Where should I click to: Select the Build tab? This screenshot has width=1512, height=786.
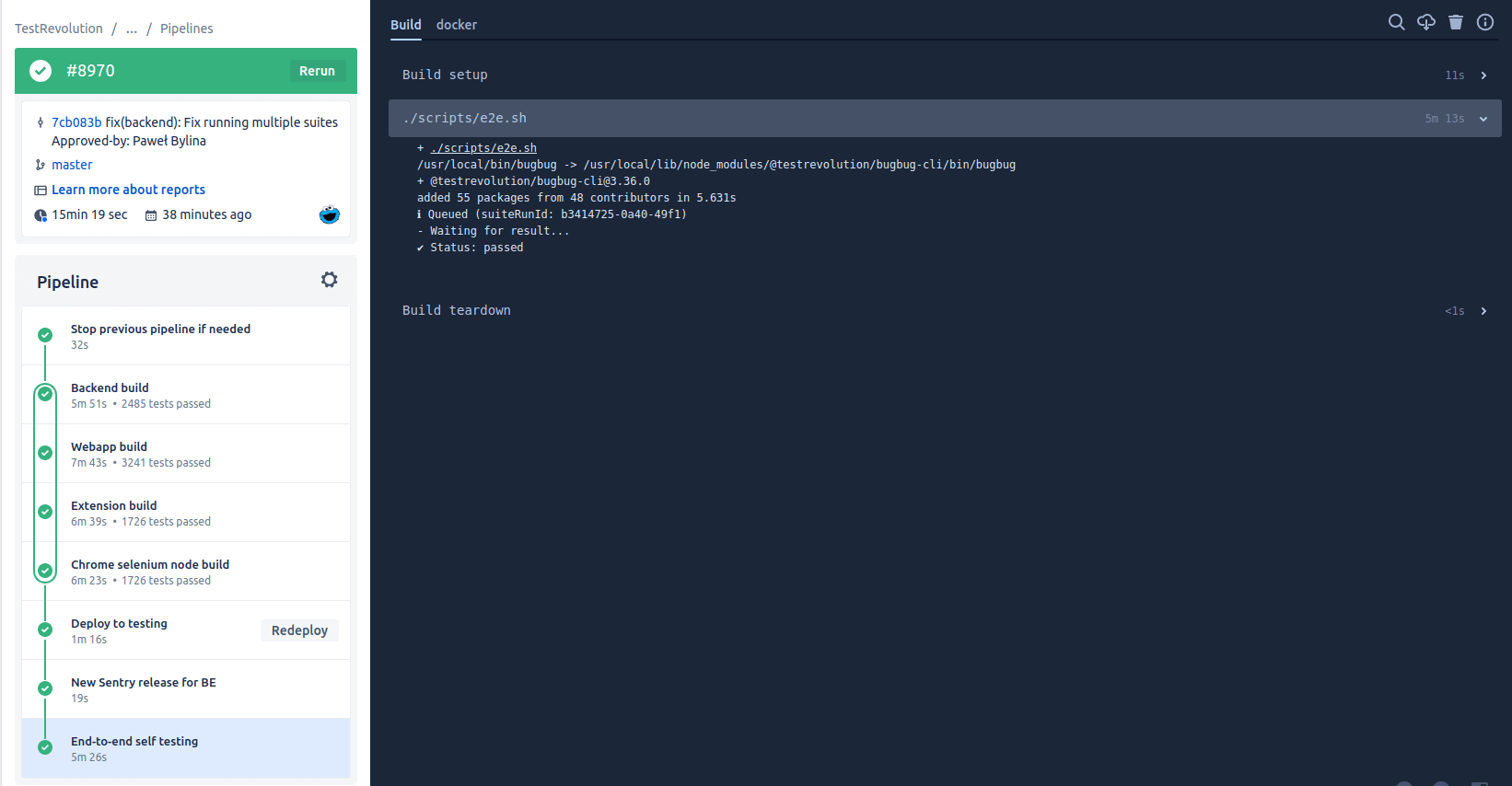[x=405, y=25]
